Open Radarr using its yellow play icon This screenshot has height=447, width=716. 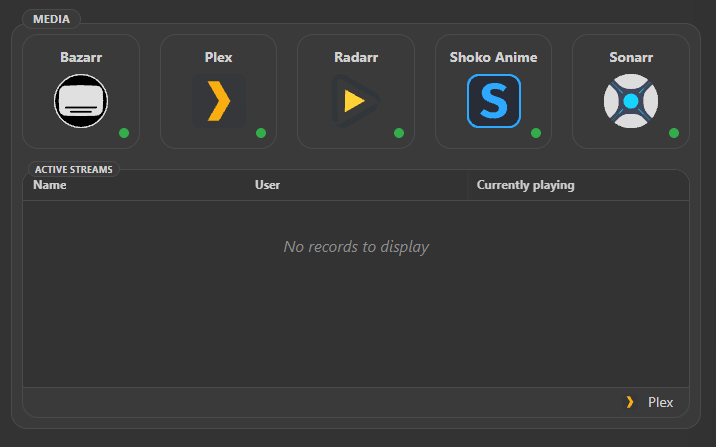pos(356,101)
